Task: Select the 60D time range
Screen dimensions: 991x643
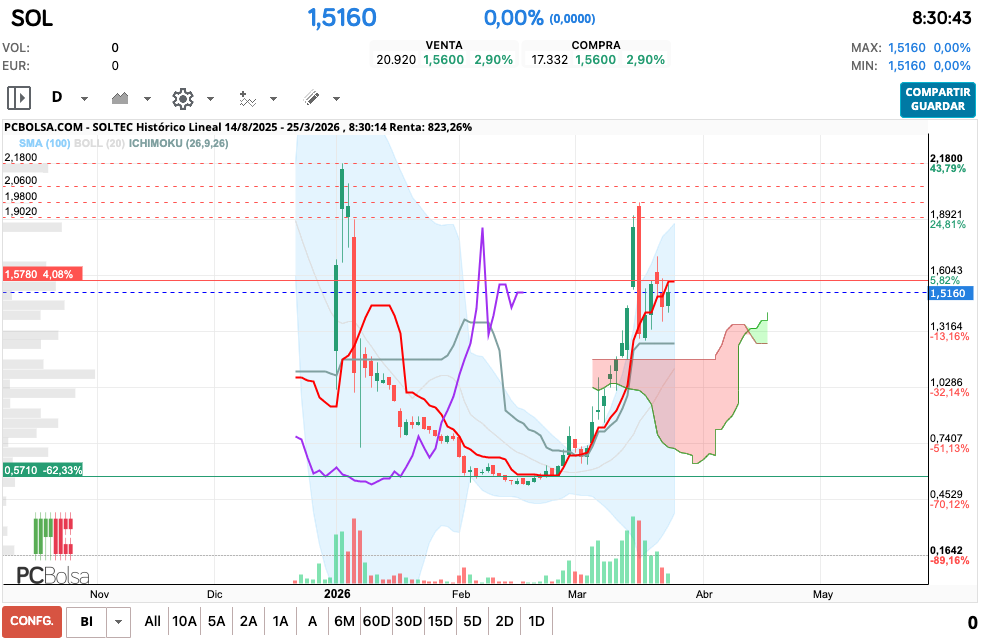Action: pos(376,622)
